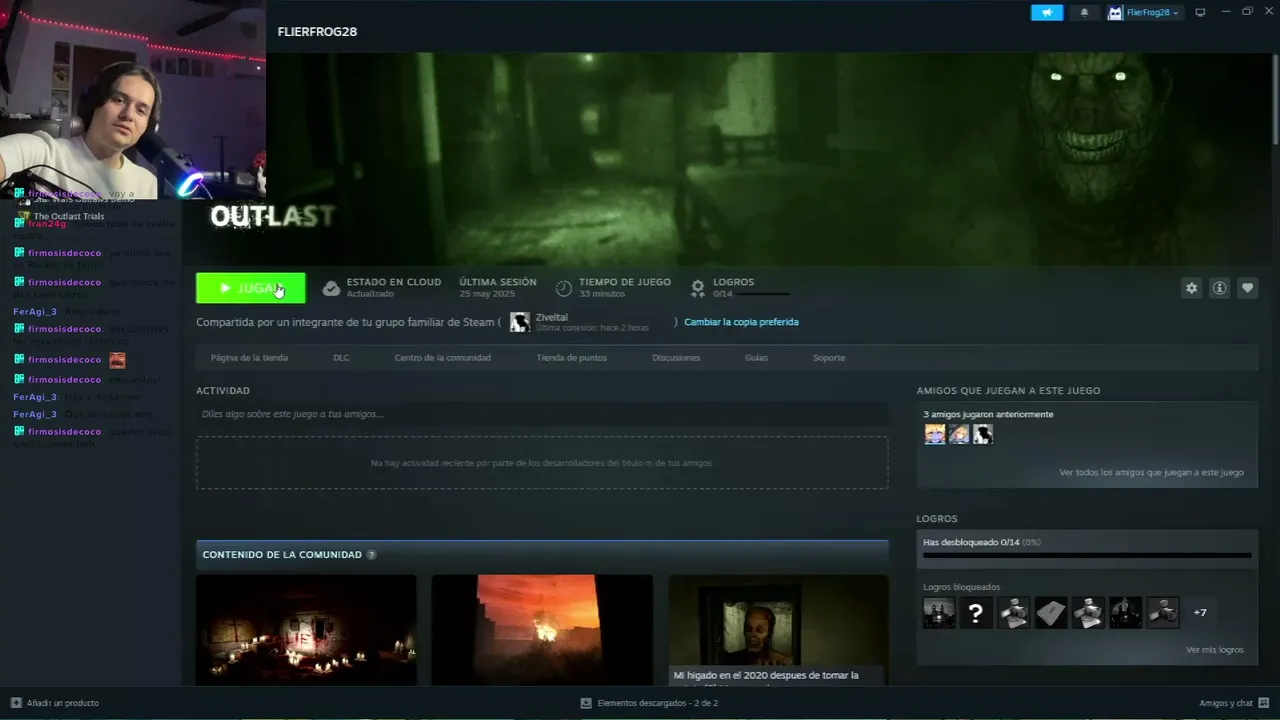Click the 'ÚLTIMA SESIÓN' 25 may 2025 text

(498, 287)
